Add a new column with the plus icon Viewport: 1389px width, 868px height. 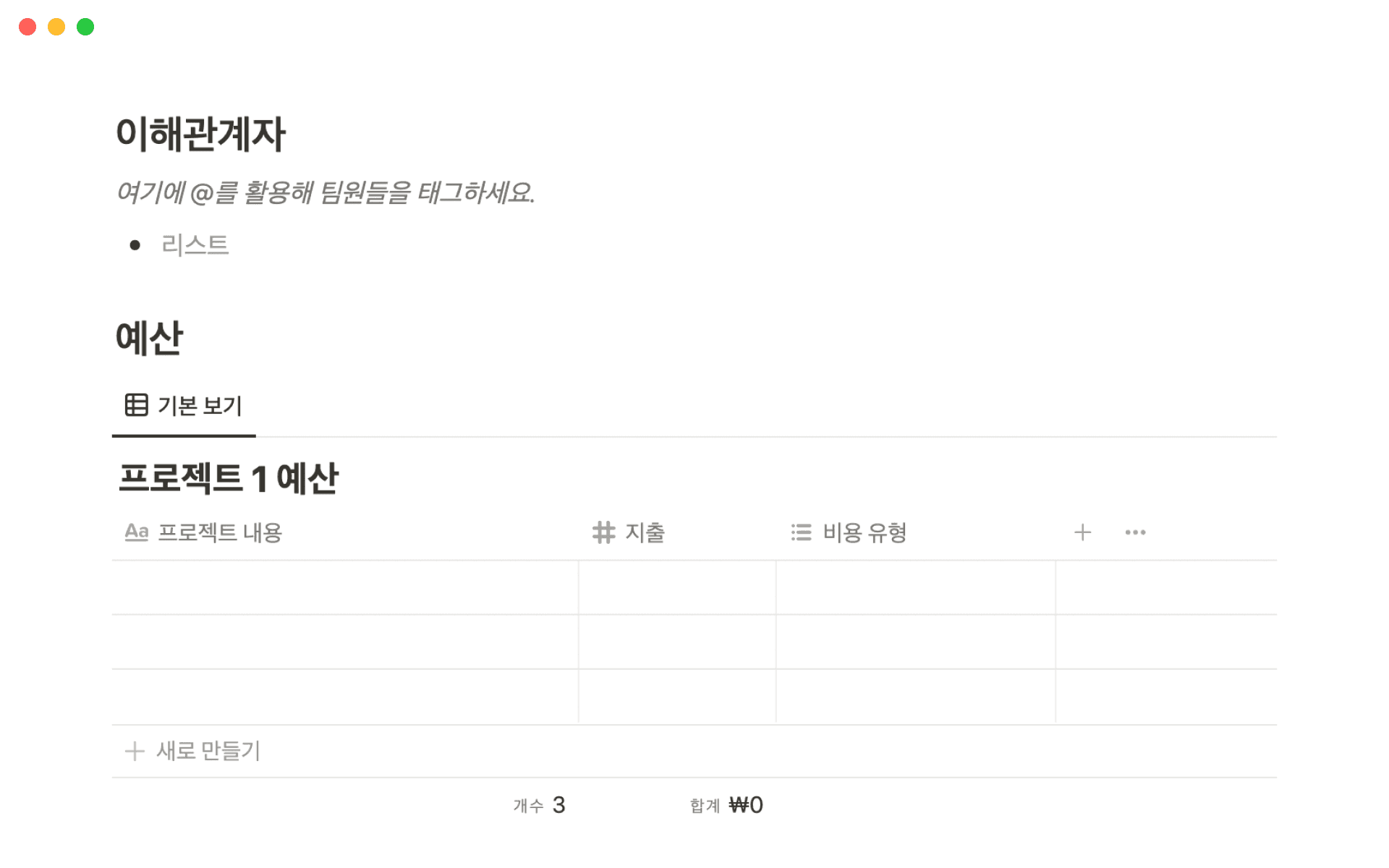tap(1082, 532)
